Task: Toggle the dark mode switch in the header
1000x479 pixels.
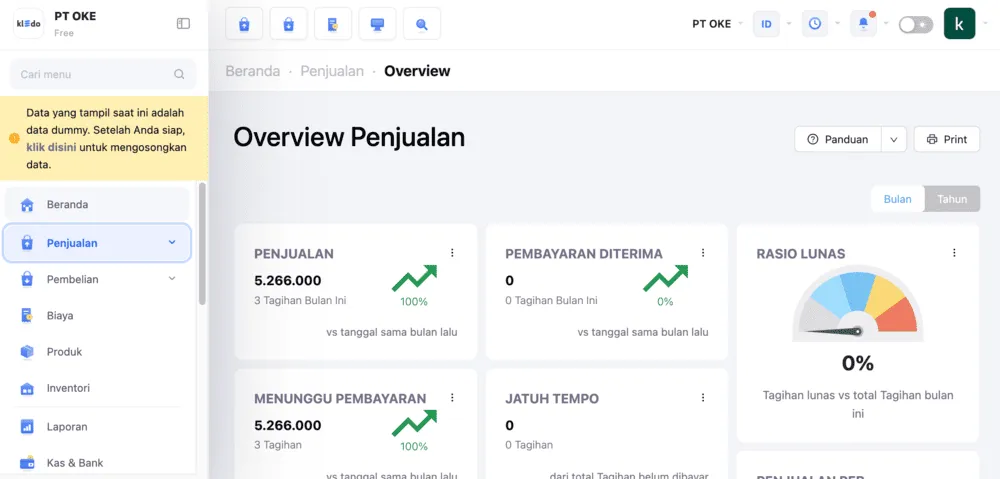Action: (916, 24)
